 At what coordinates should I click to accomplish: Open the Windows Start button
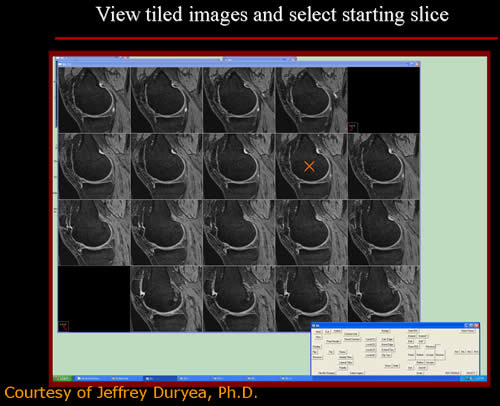pos(63,378)
